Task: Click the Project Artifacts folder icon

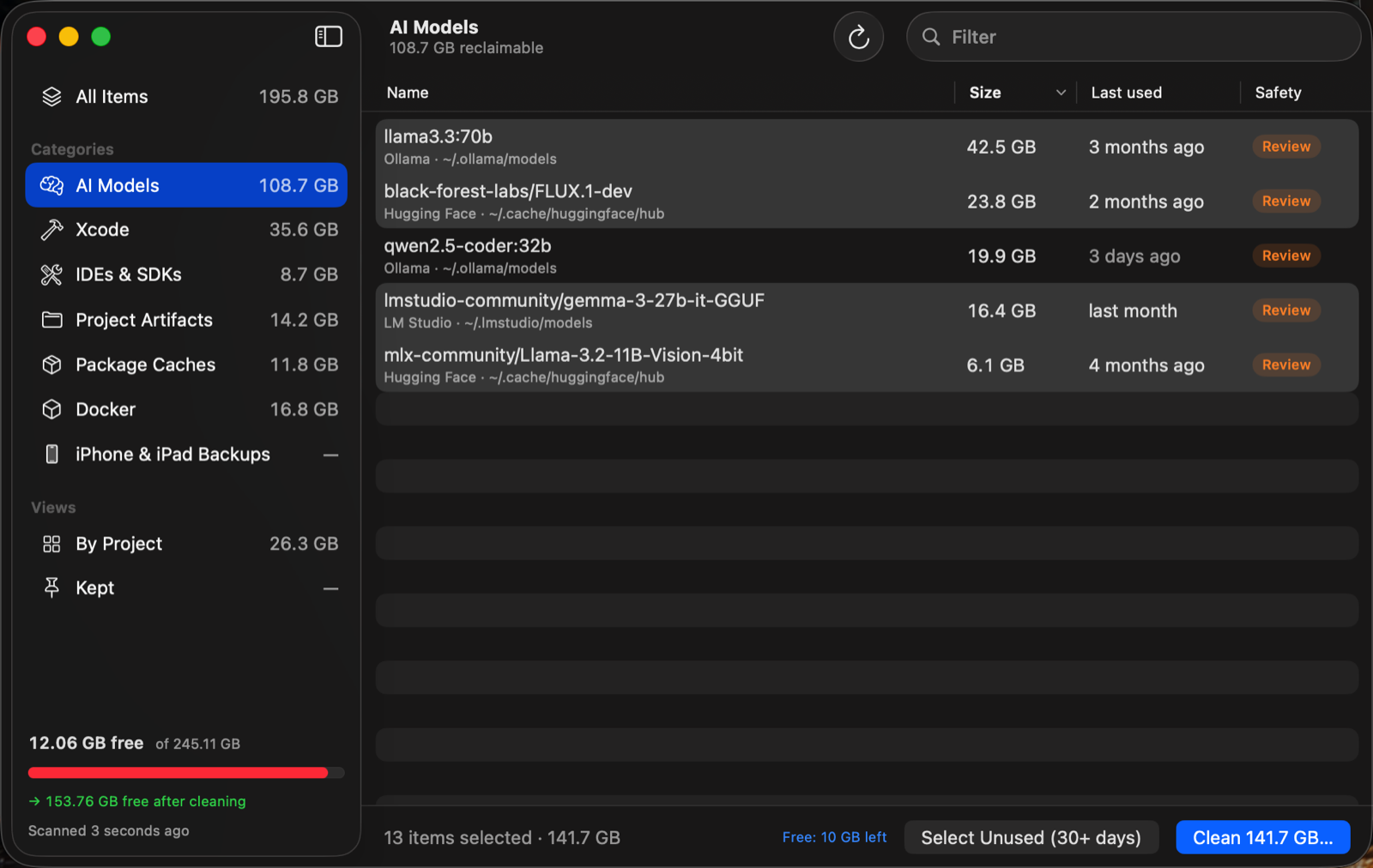Action: pyautogui.click(x=52, y=320)
